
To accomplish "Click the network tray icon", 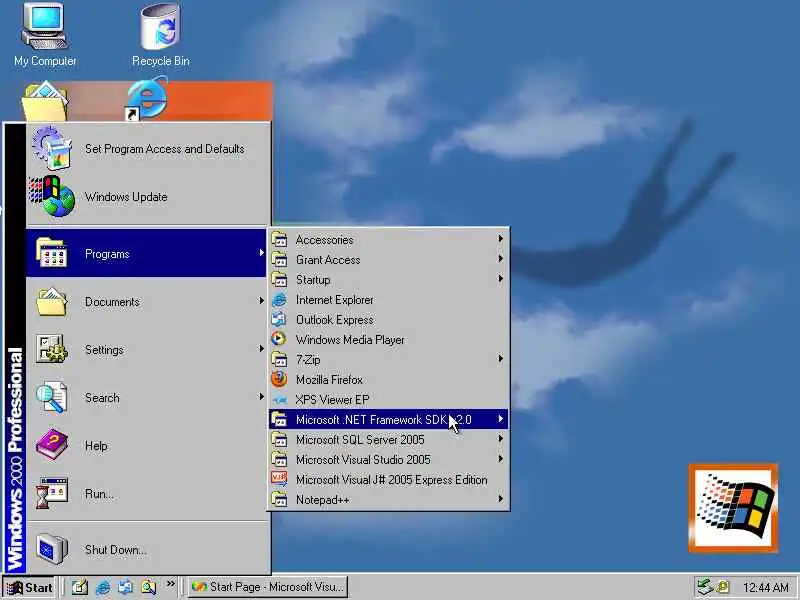I will click(705, 587).
